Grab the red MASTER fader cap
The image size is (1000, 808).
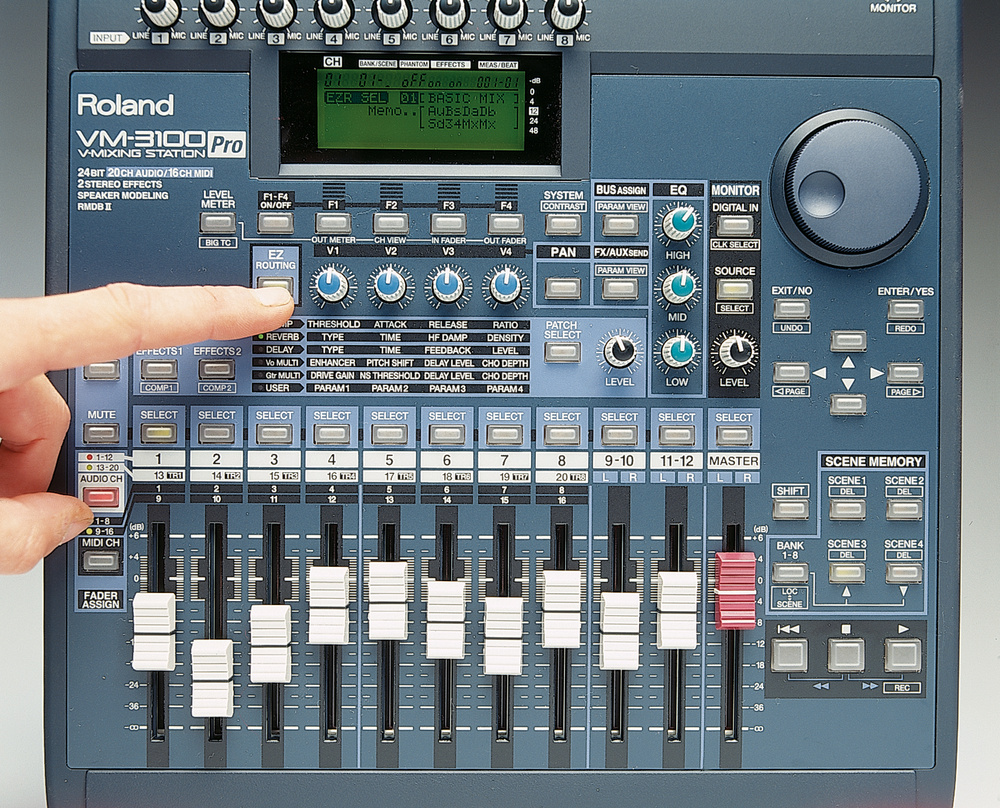pyautogui.click(x=736, y=589)
